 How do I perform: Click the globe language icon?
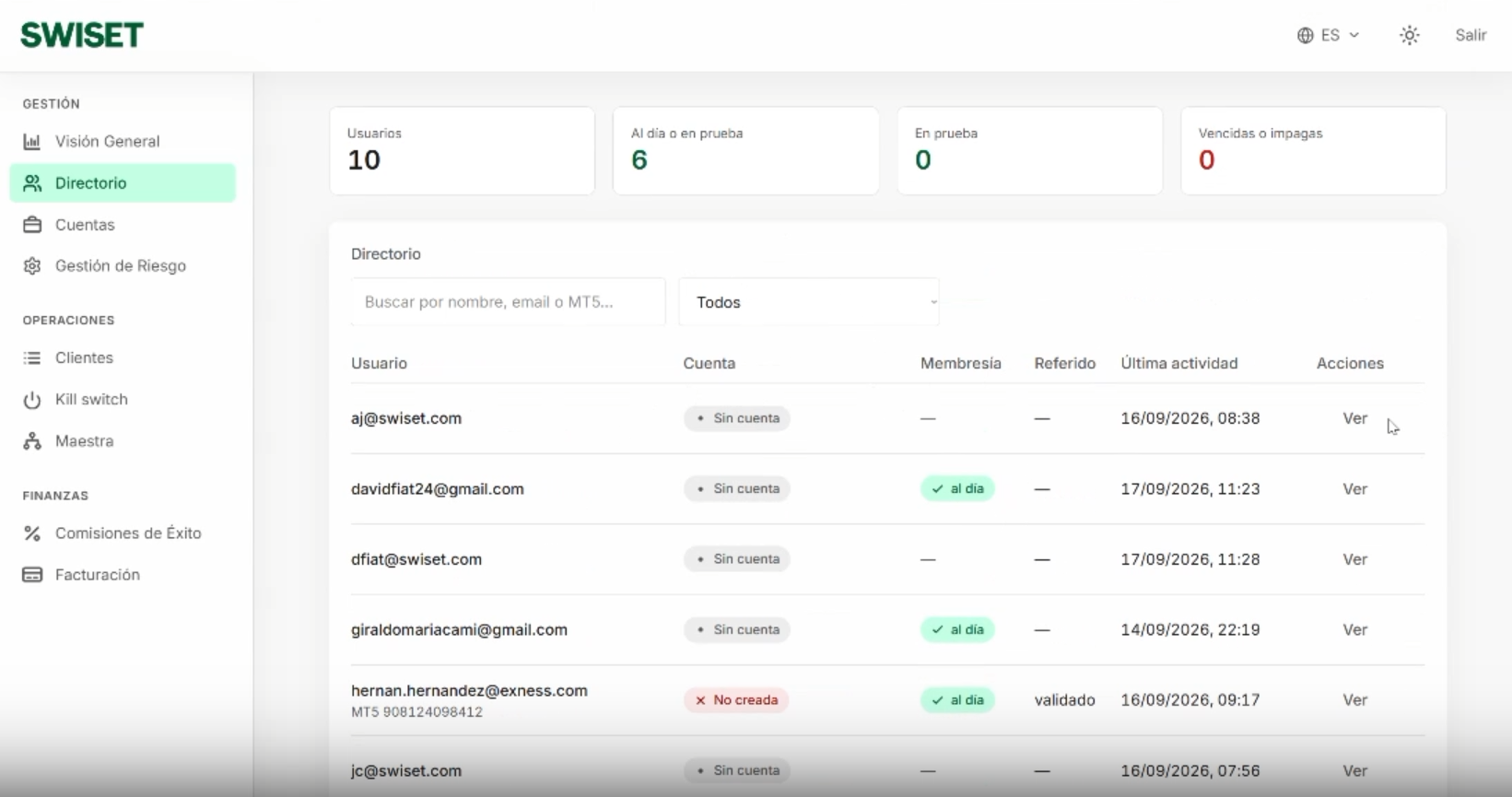tap(1305, 35)
